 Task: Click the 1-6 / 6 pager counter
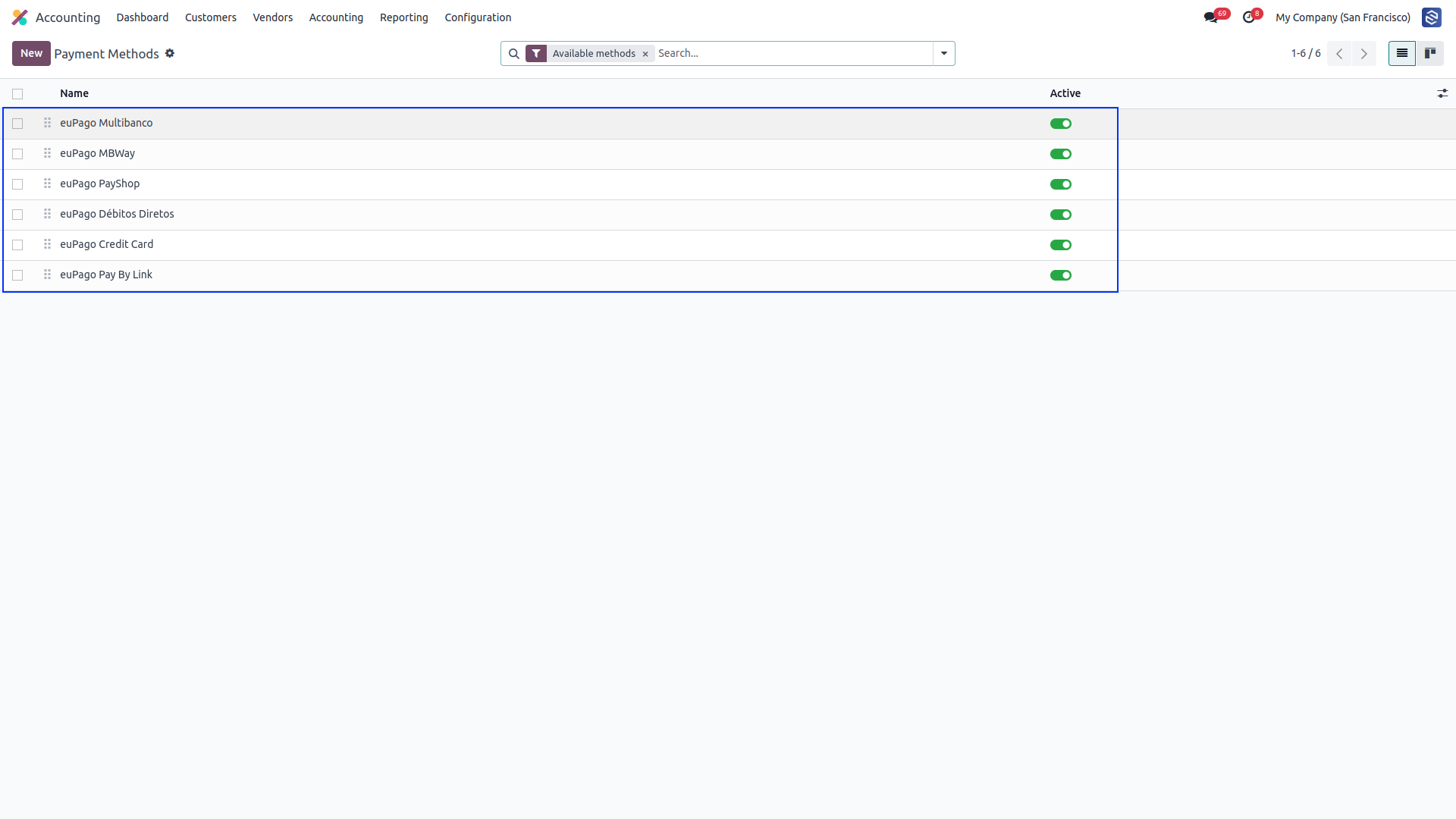coord(1306,54)
